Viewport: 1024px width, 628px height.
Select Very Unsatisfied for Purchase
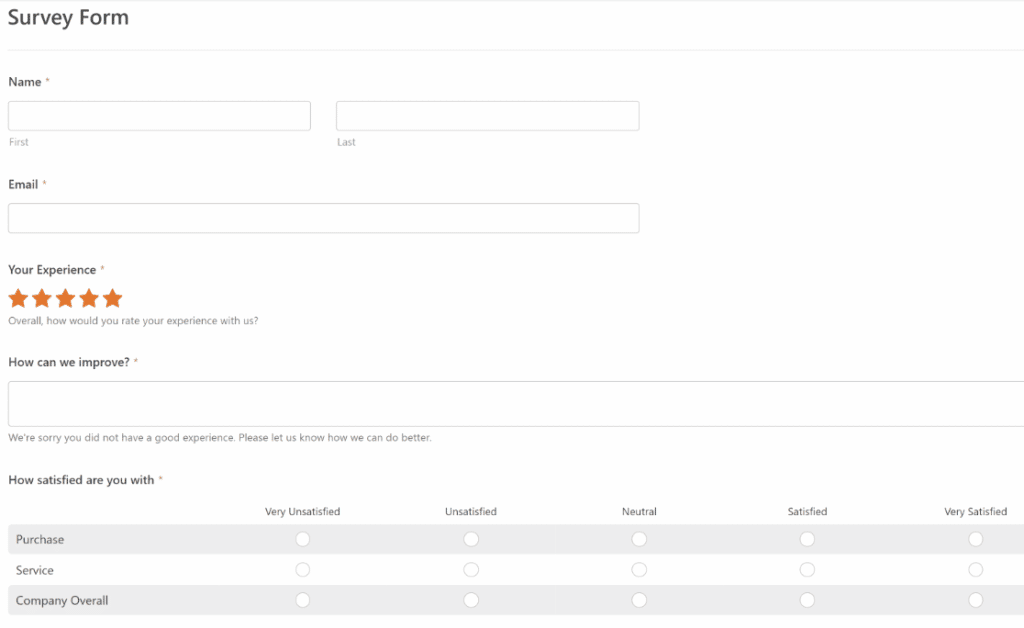click(x=302, y=539)
